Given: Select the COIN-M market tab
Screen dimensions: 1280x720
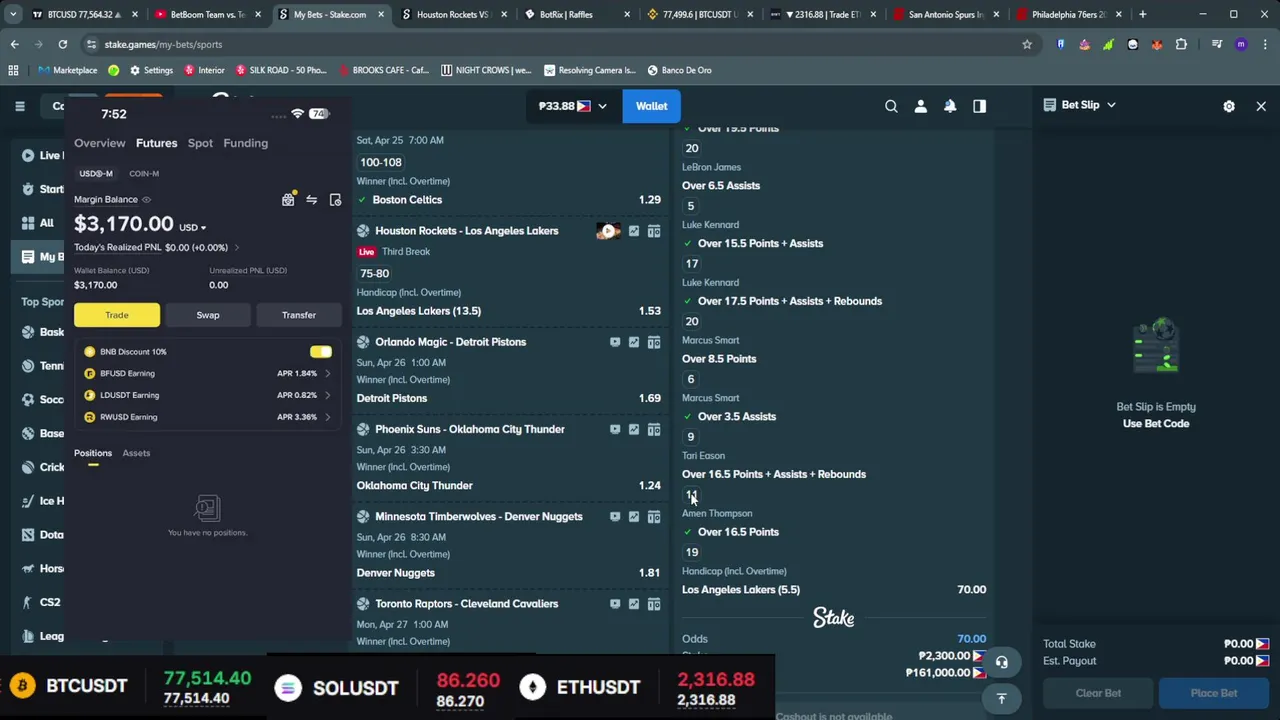Looking at the screenshot, I should (x=144, y=174).
